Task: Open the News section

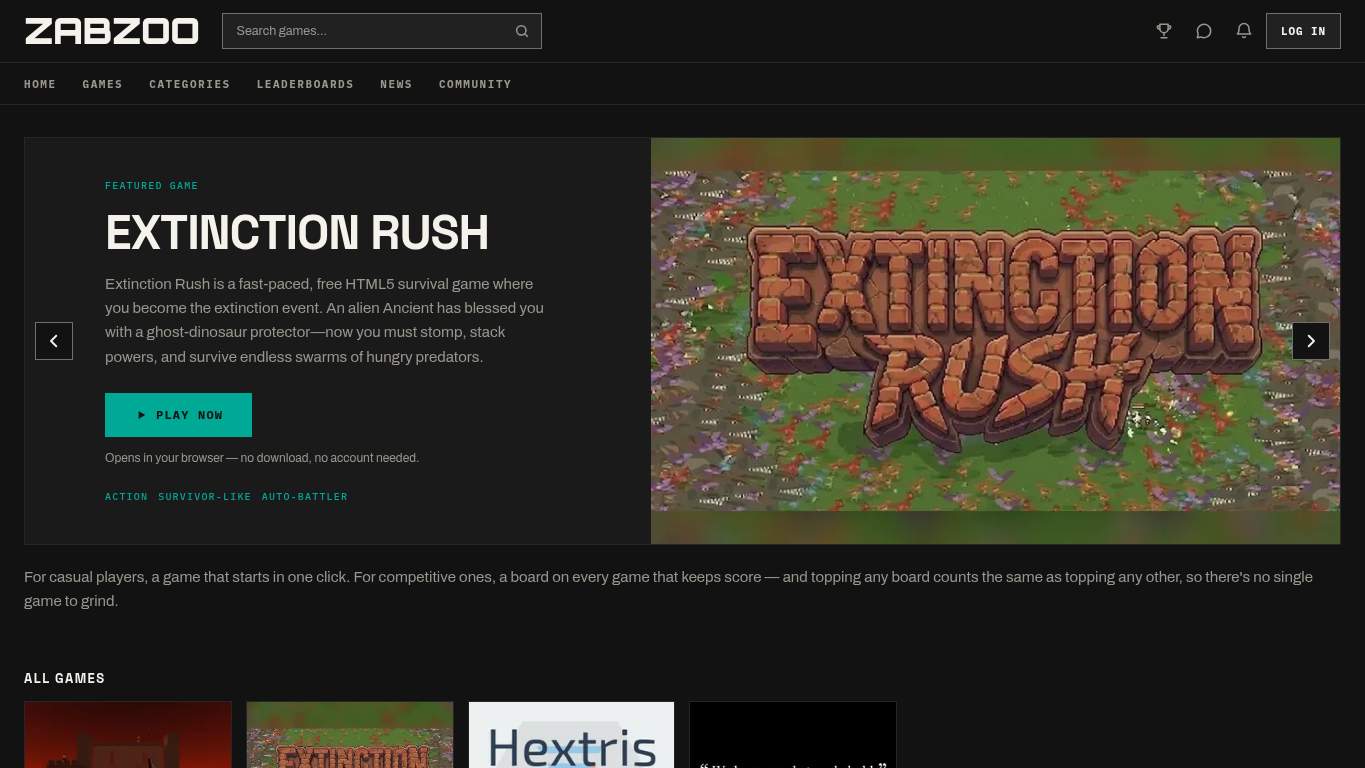Action: pos(396,84)
